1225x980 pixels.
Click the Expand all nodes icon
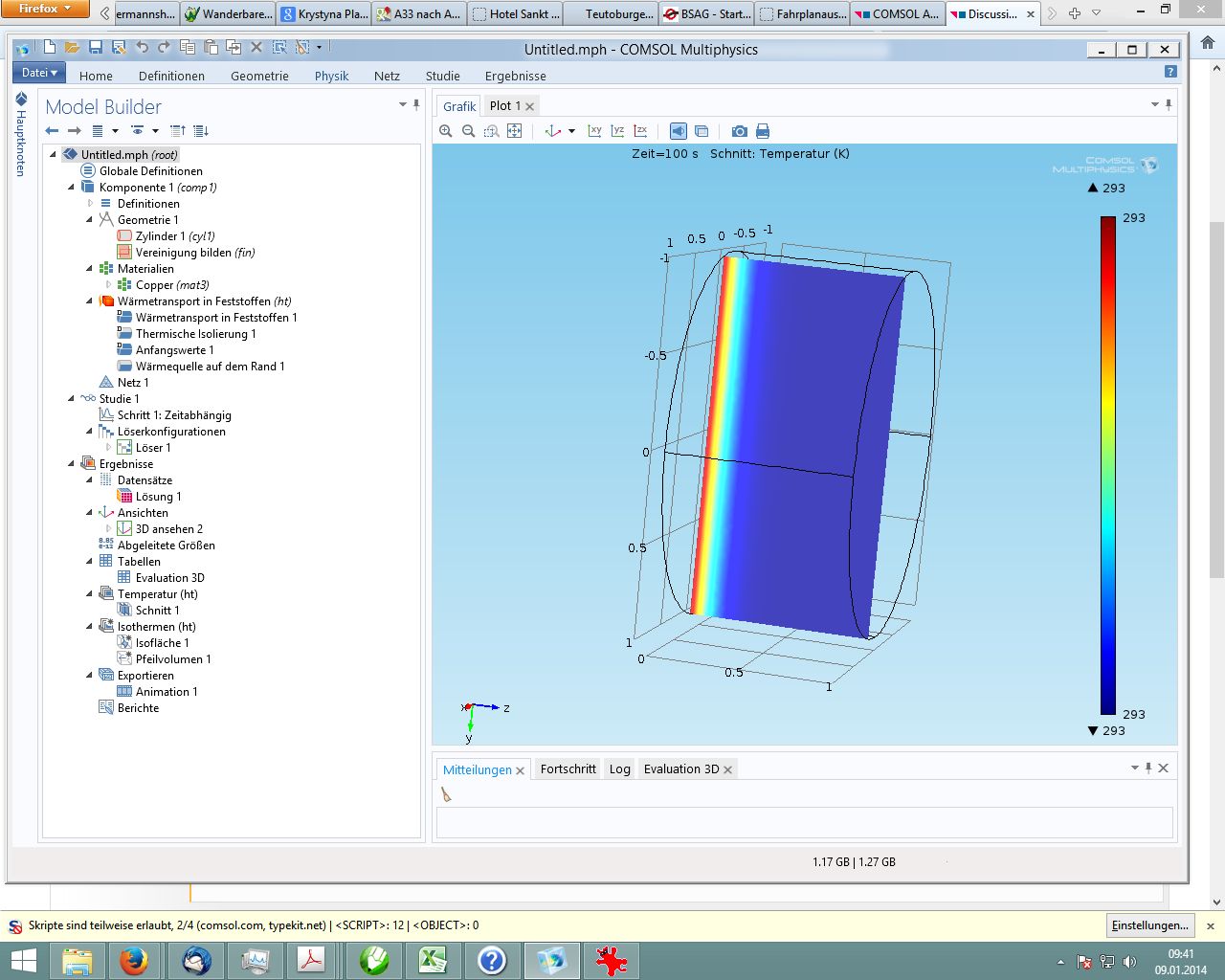pos(201,131)
